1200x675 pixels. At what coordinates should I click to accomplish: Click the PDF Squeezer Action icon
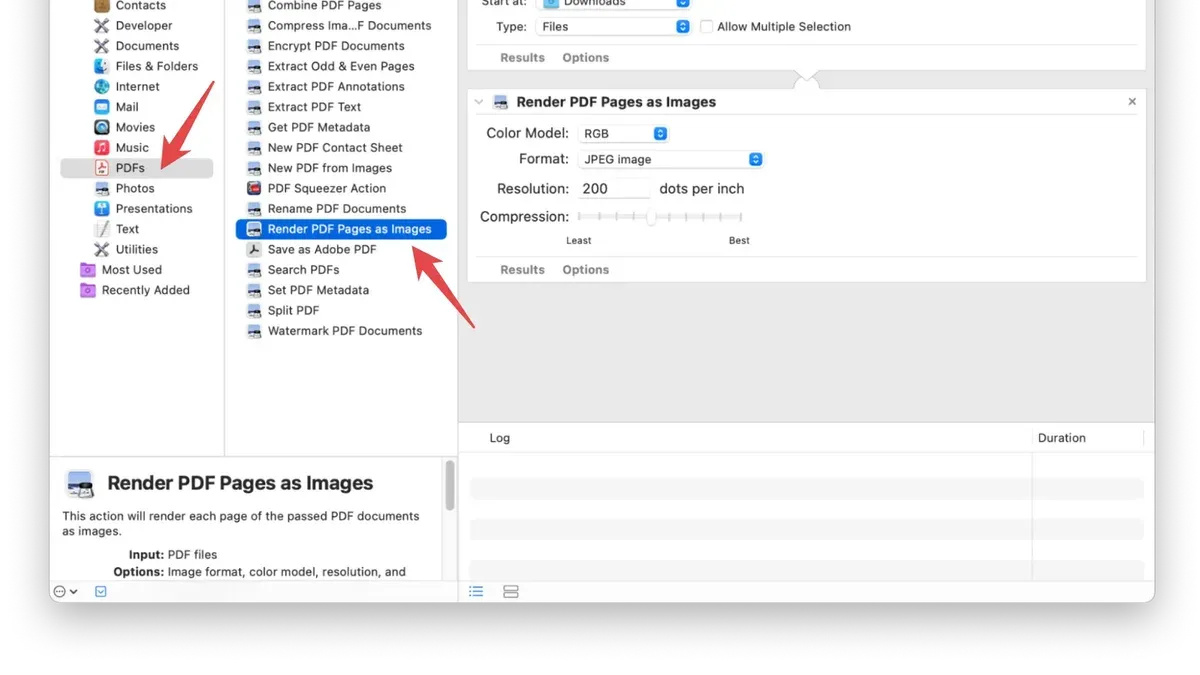[254, 188]
